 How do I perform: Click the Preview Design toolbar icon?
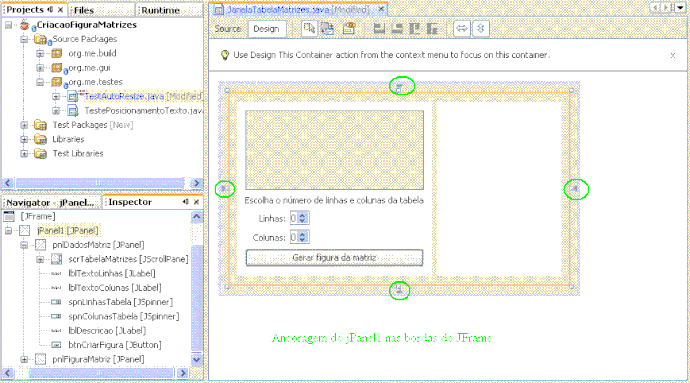tap(349, 29)
